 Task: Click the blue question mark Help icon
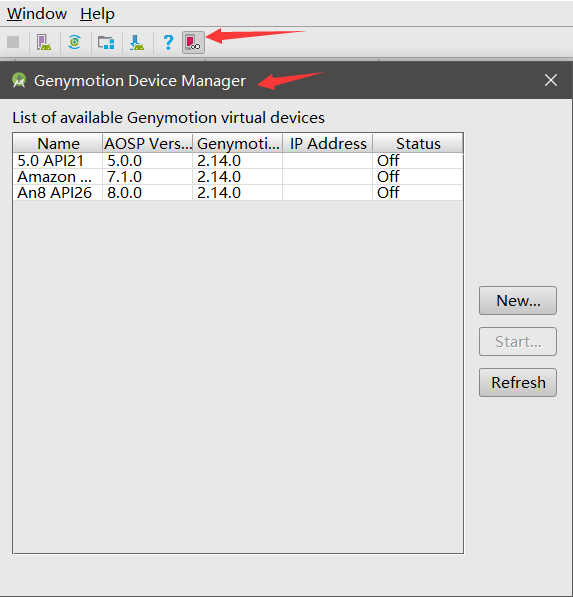point(168,42)
